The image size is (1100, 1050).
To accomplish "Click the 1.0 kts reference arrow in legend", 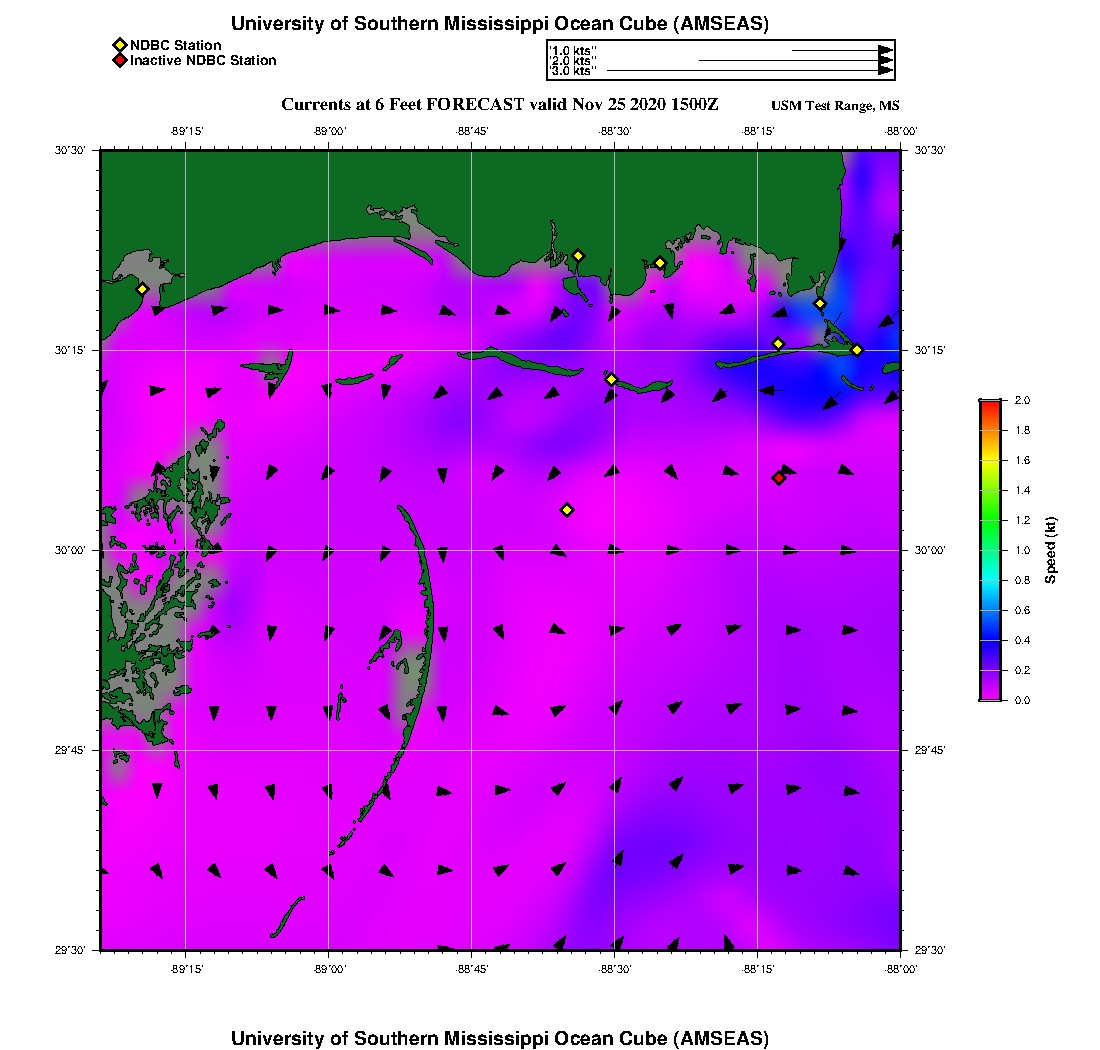I will click(840, 49).
